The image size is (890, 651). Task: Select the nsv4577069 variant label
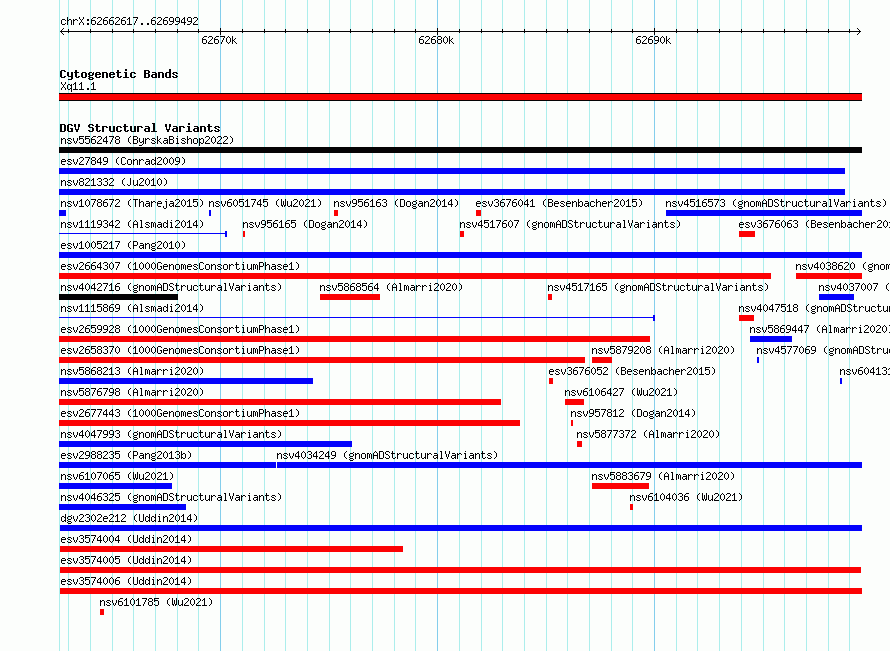823,350
